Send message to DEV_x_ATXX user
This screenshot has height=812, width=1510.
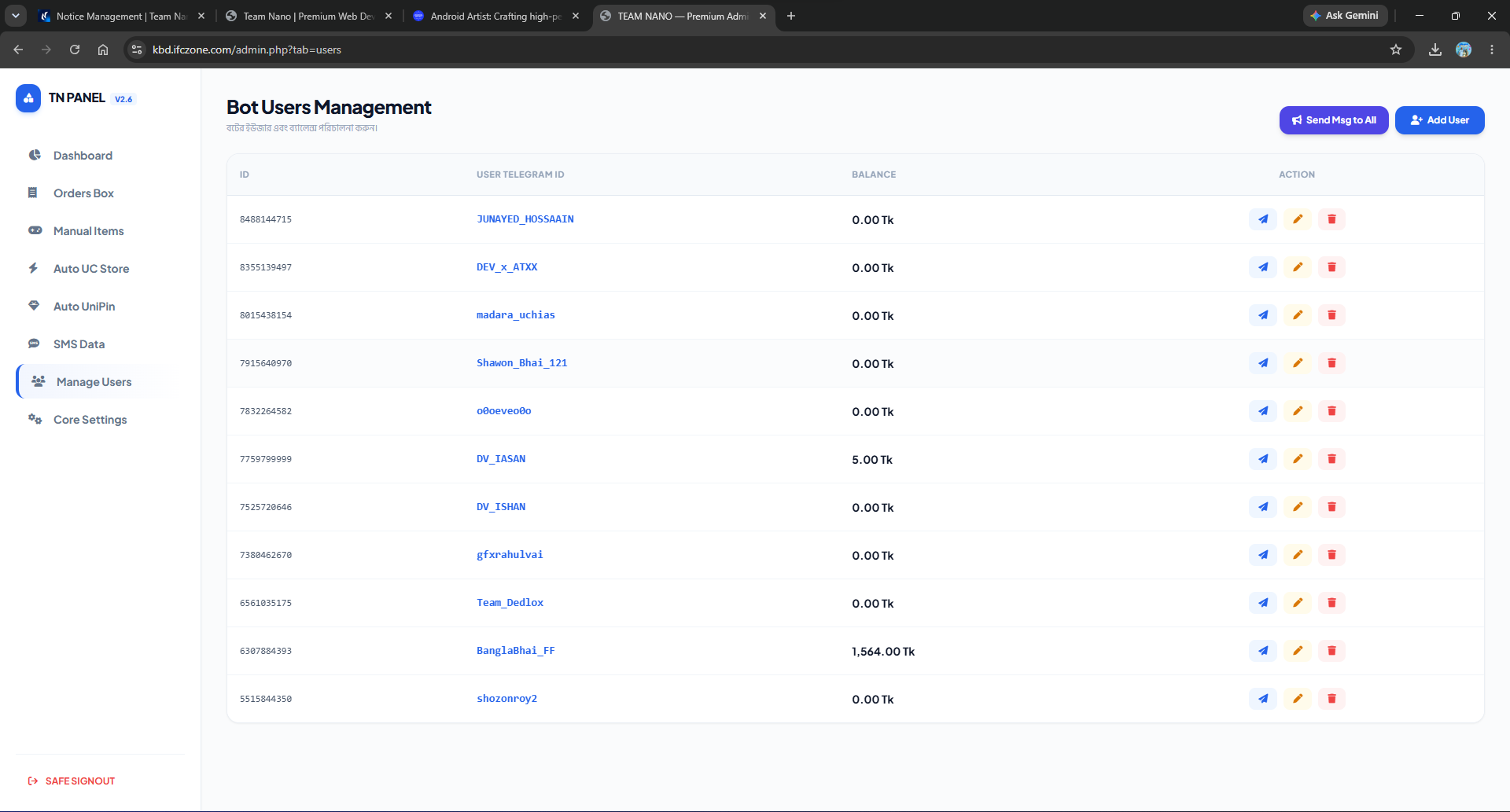(x=1263, y=267)
